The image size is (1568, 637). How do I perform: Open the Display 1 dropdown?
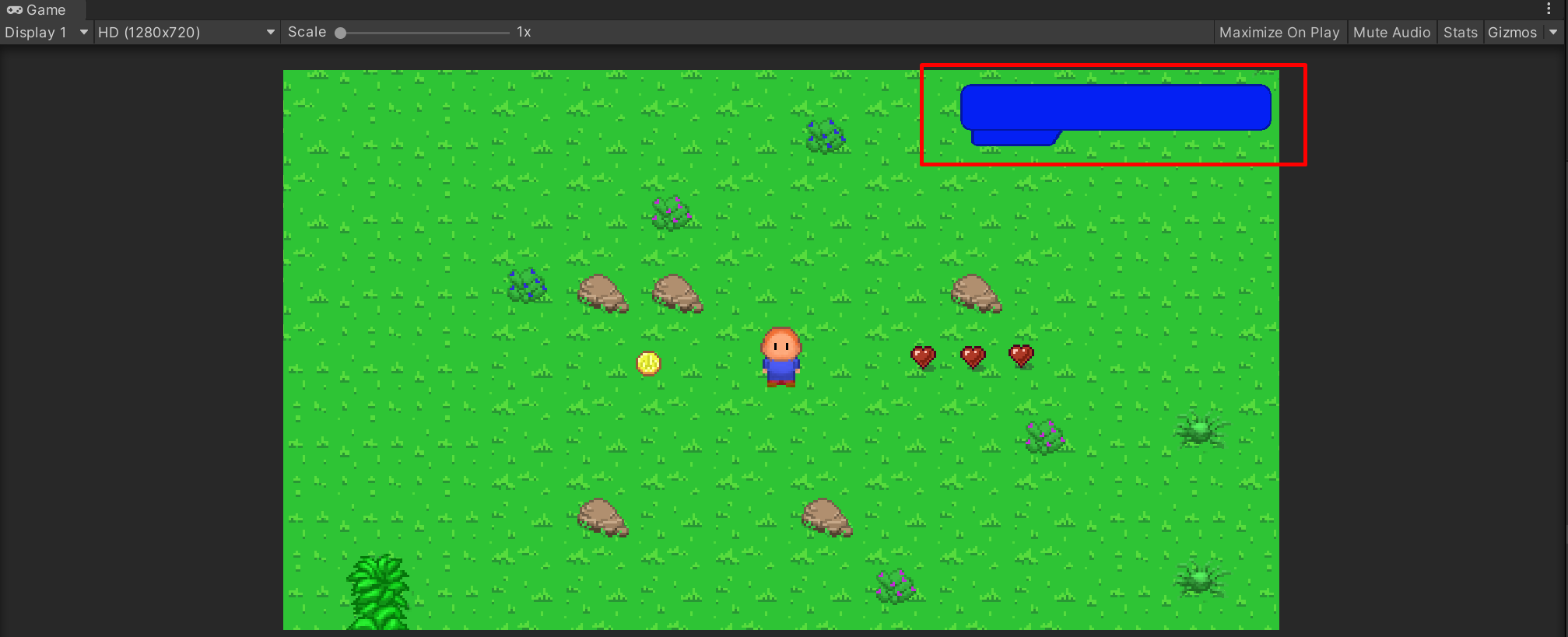coord(47,33)
